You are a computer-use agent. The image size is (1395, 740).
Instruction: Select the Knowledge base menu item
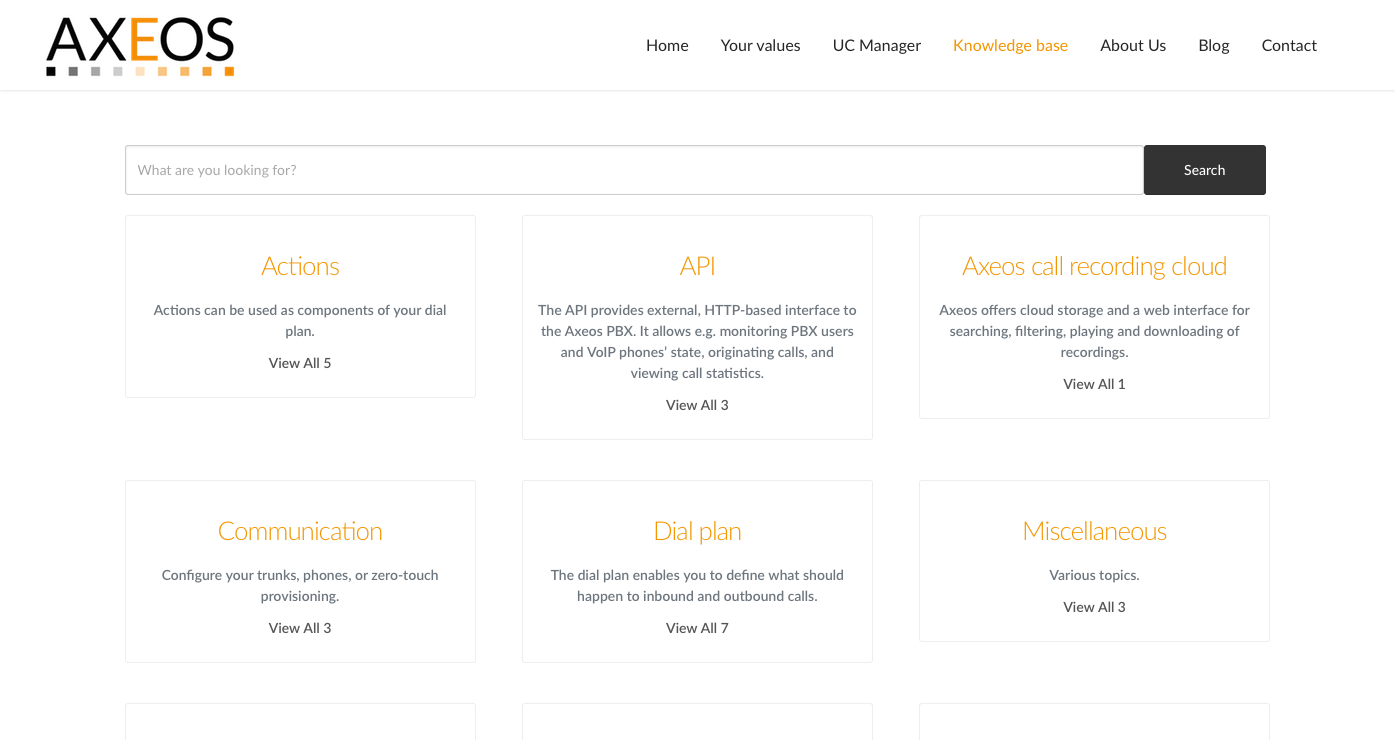click(1010, 45)
